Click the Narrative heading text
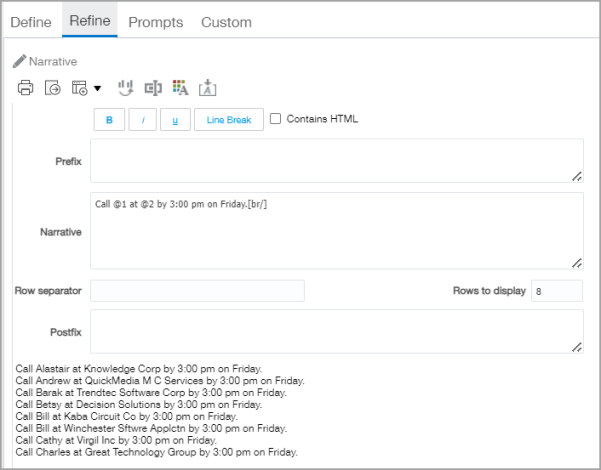 (53, 62)
